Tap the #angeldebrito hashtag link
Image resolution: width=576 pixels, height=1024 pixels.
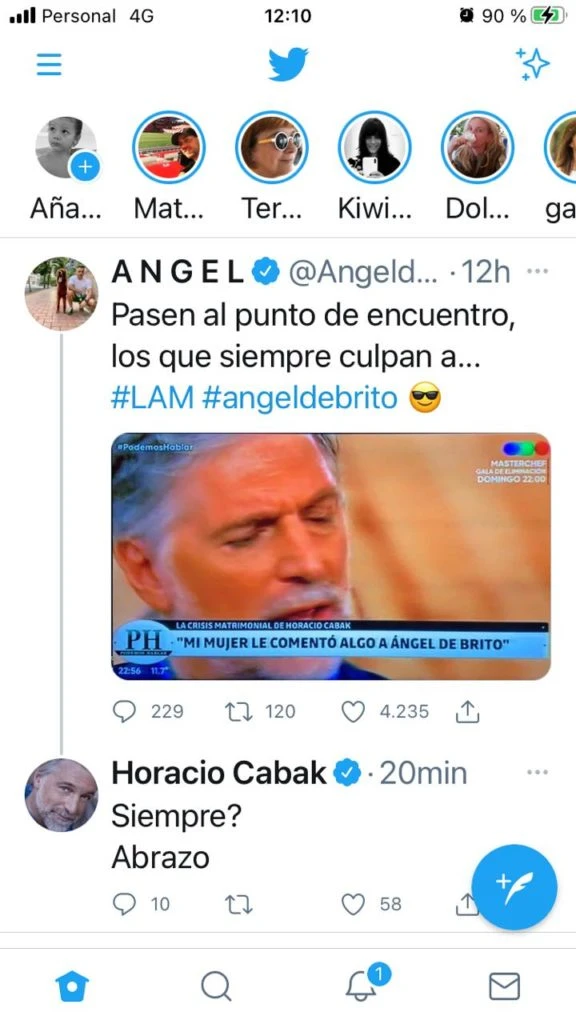coord(300,398)
